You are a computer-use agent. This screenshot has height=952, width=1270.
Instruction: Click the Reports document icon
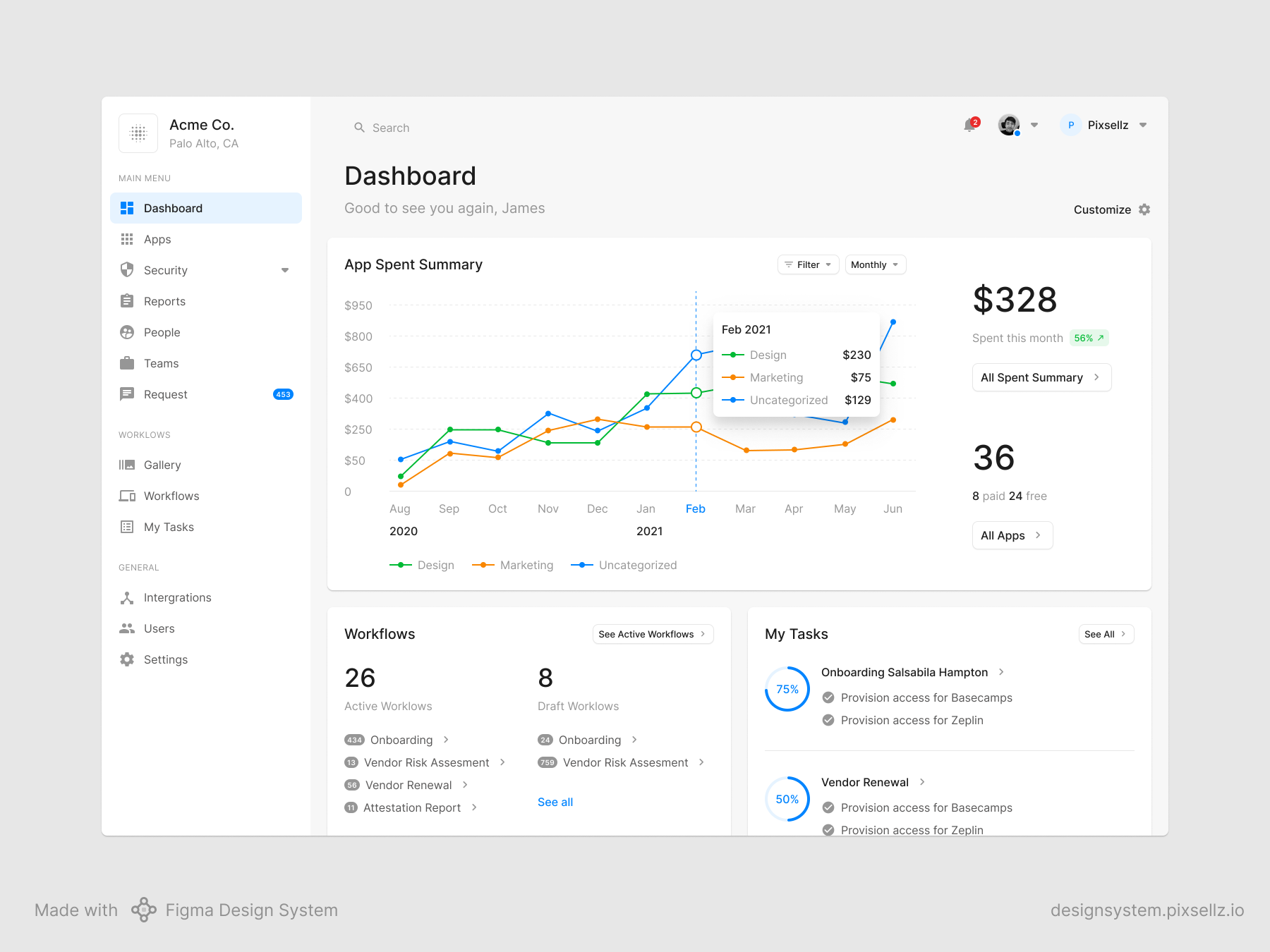point(127,301)
